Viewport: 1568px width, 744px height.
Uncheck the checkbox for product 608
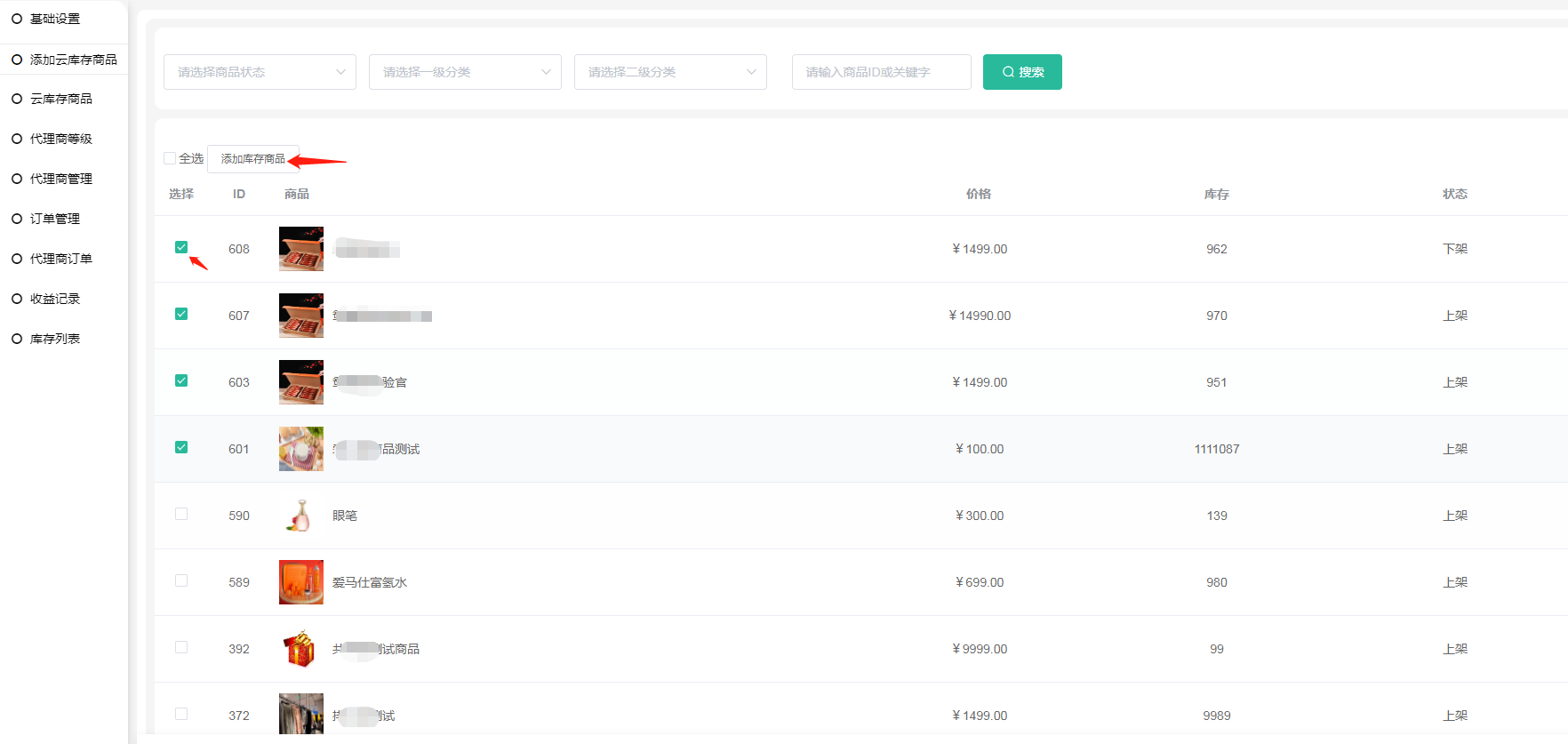click(181, 247)
